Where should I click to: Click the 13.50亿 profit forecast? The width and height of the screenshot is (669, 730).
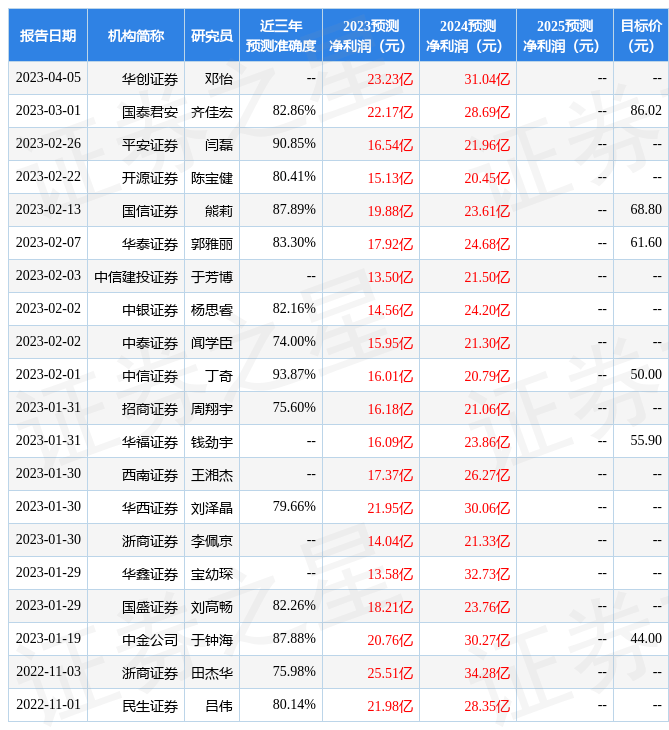390,277
